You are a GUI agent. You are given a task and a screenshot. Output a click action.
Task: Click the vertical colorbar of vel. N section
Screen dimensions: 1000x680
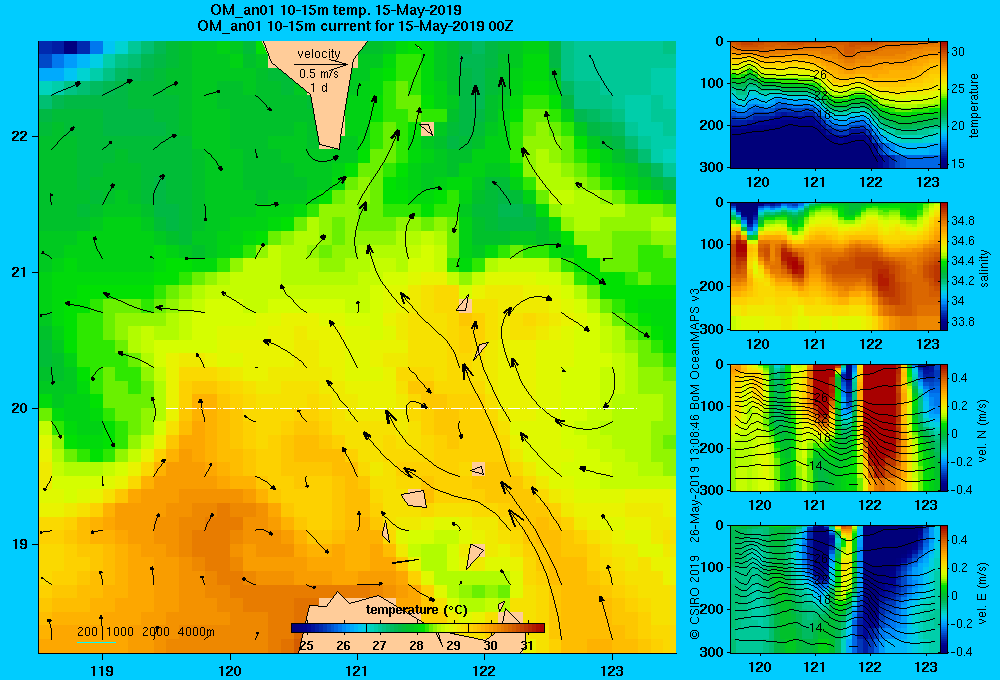click(945, 427)
